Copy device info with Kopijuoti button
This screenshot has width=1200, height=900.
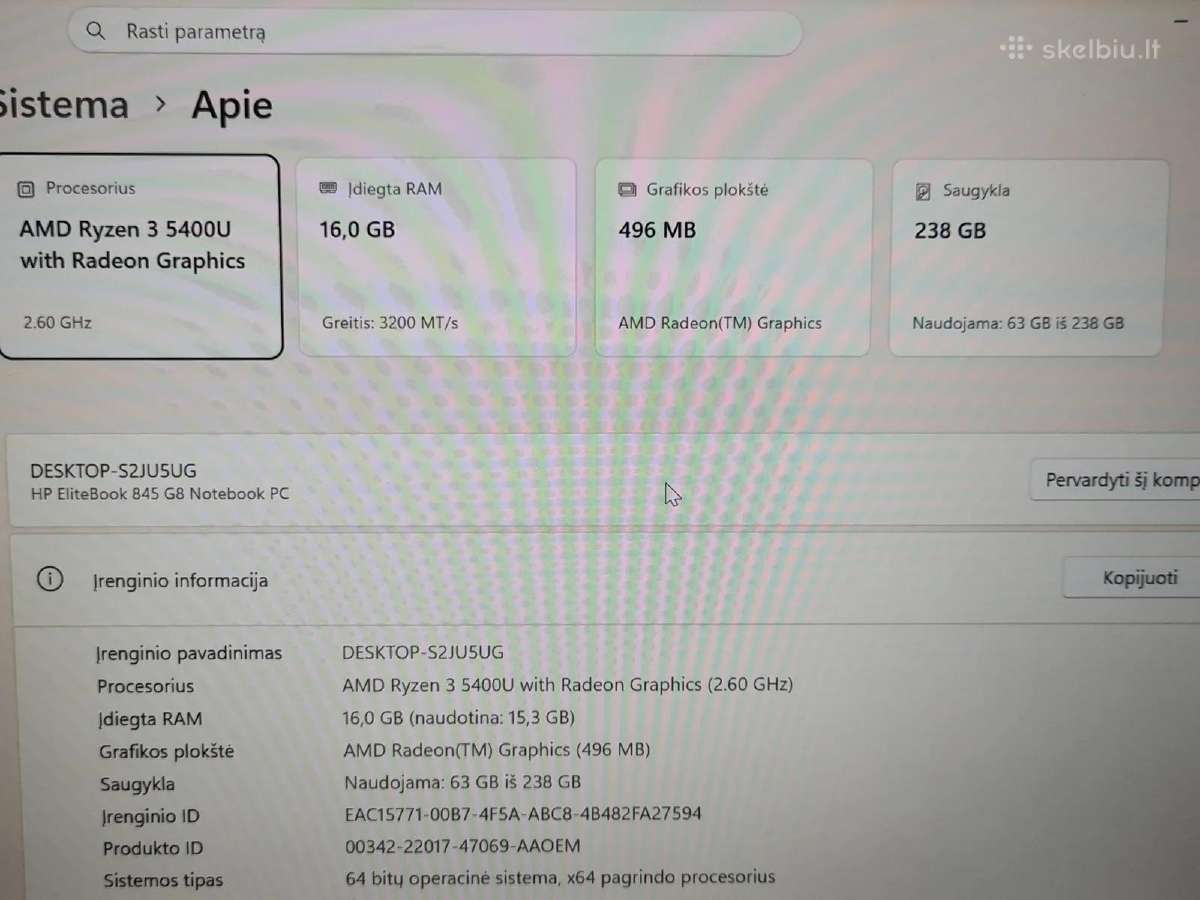click(x=1133, y=578)
